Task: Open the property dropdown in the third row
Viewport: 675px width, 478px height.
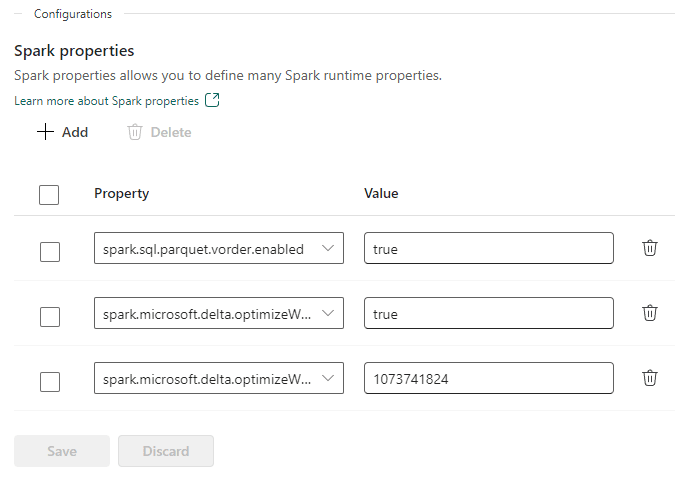Action: (218, 379)
